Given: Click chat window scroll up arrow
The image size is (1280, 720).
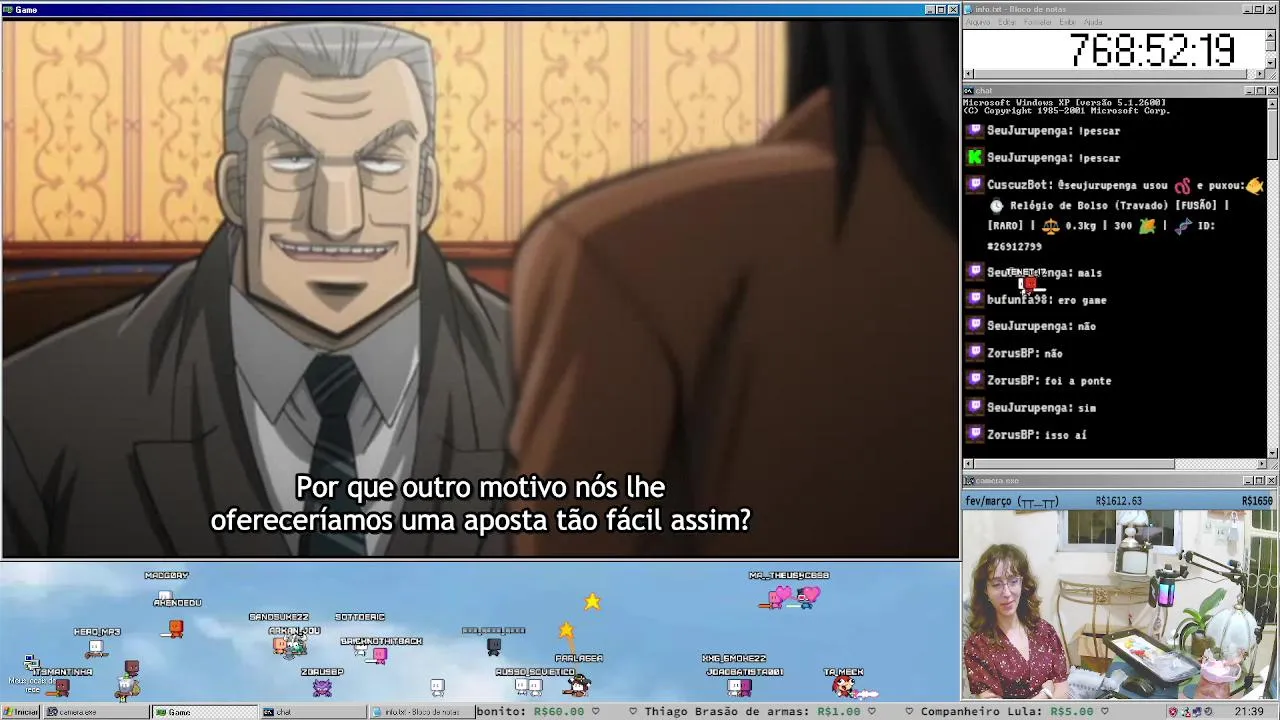Looking at the screenshot, I should point(1272,103).
